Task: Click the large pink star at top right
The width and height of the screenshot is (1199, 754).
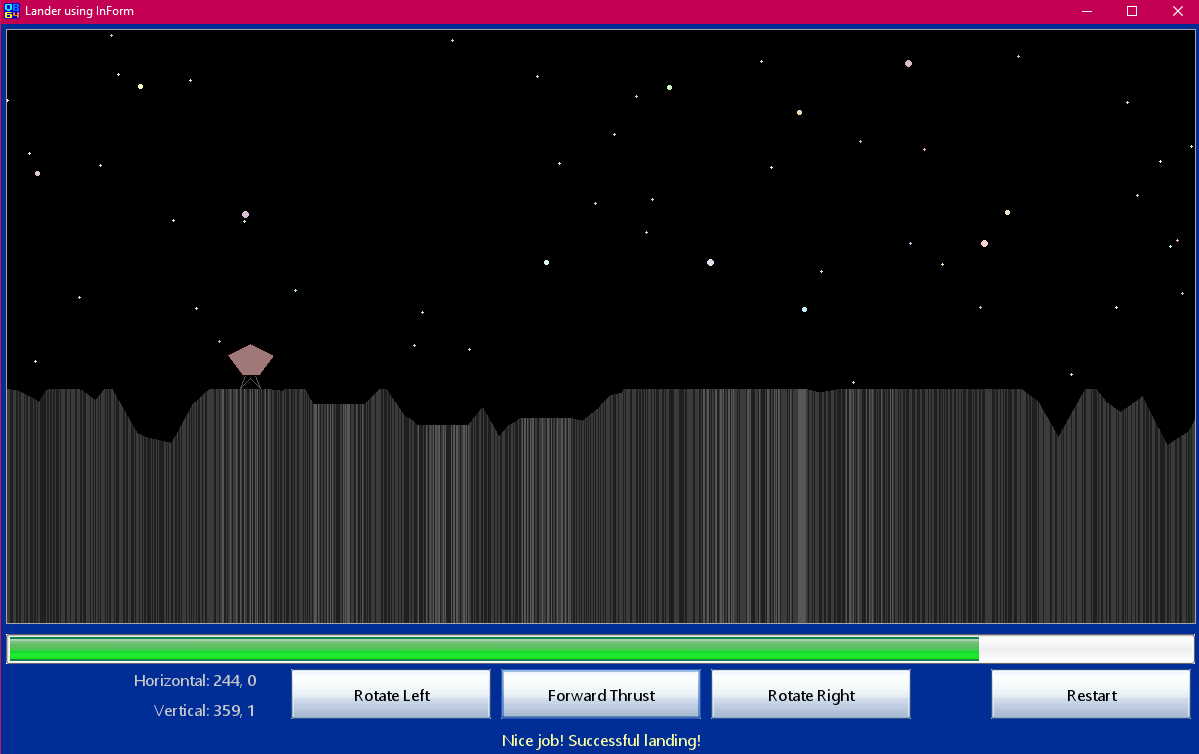Action: pyautogui.click(x=908, y=63)
